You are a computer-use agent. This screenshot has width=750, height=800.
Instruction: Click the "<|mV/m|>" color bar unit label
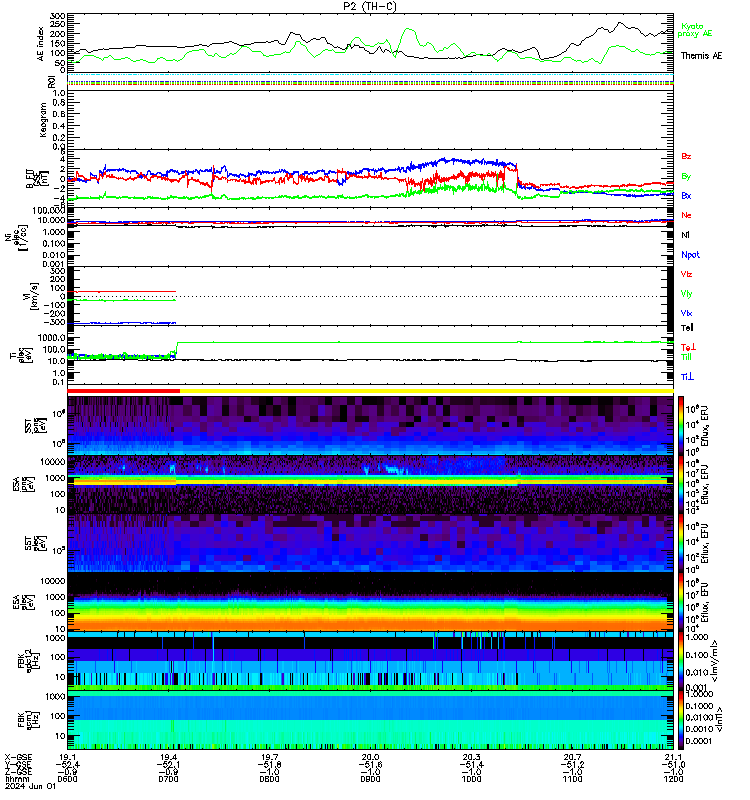(715, 661)
